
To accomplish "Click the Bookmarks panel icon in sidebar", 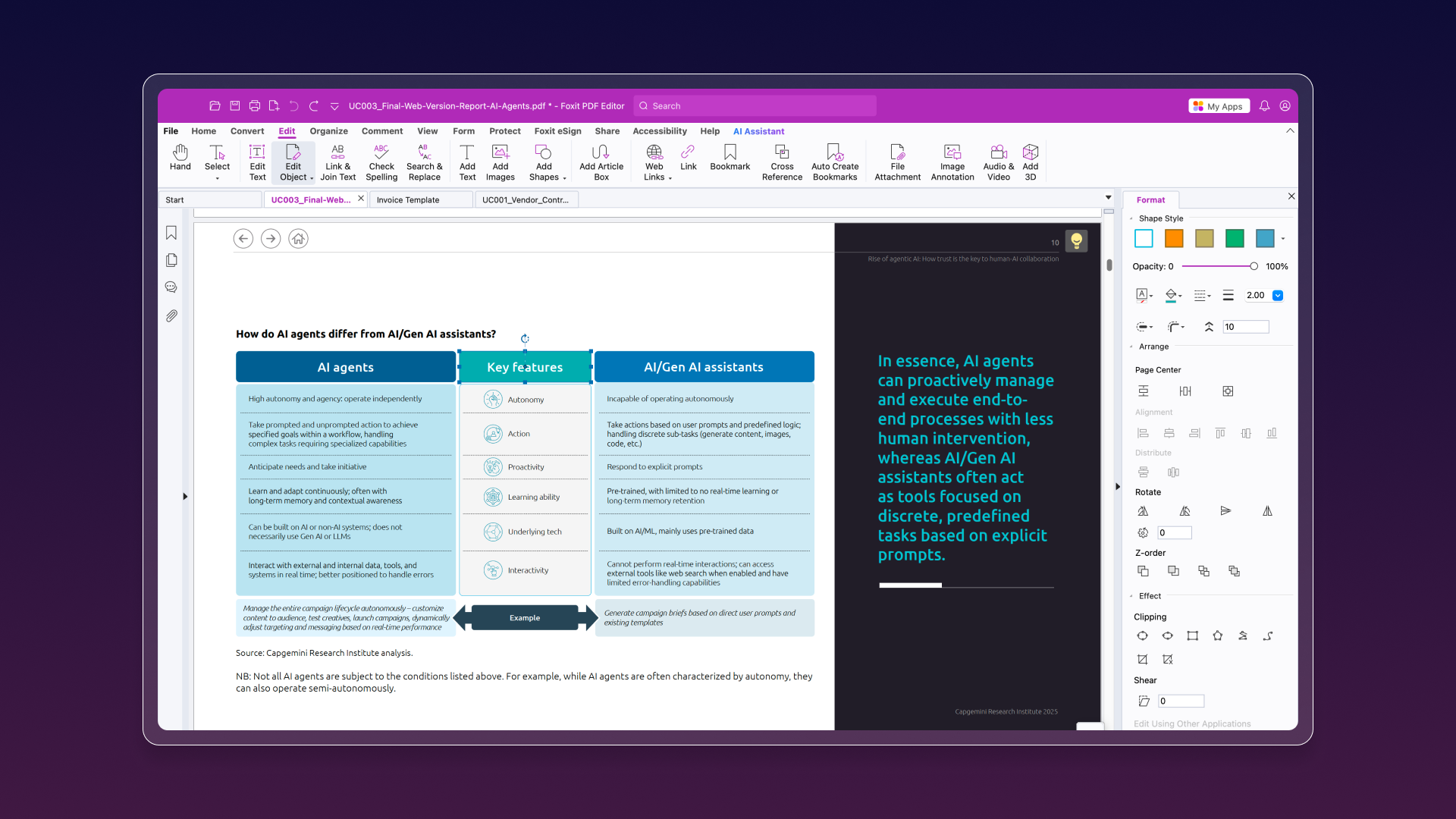I will point(171,233).
